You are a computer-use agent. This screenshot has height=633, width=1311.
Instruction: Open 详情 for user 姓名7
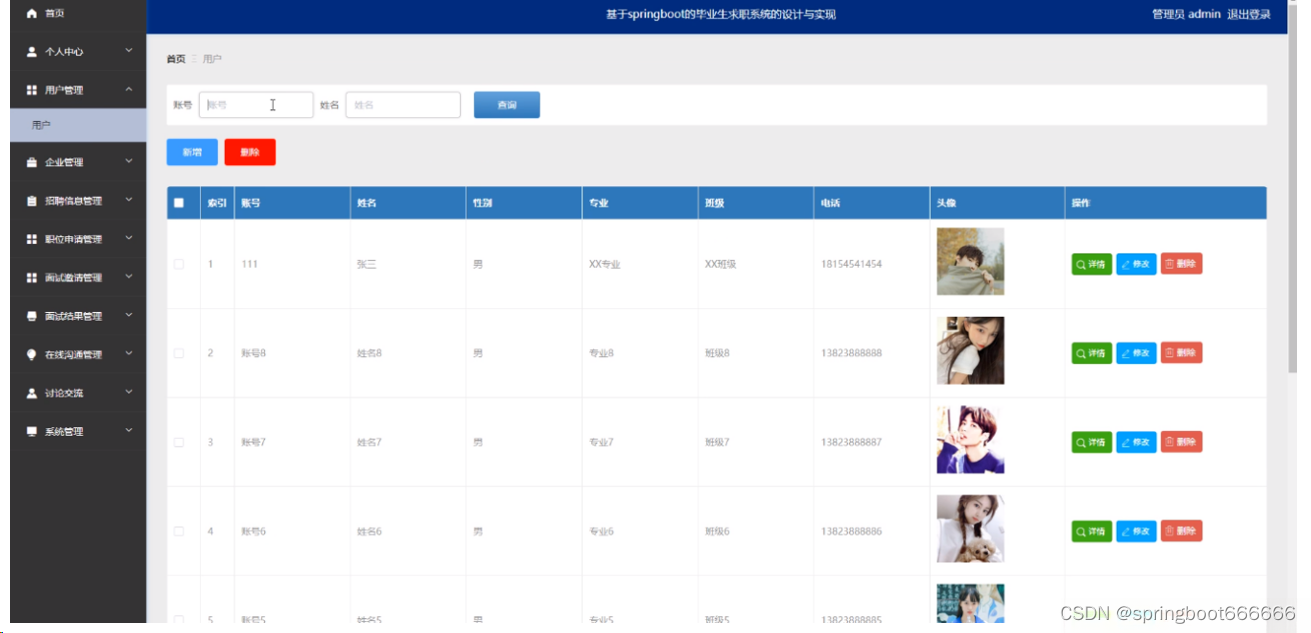click(1091, 442)
